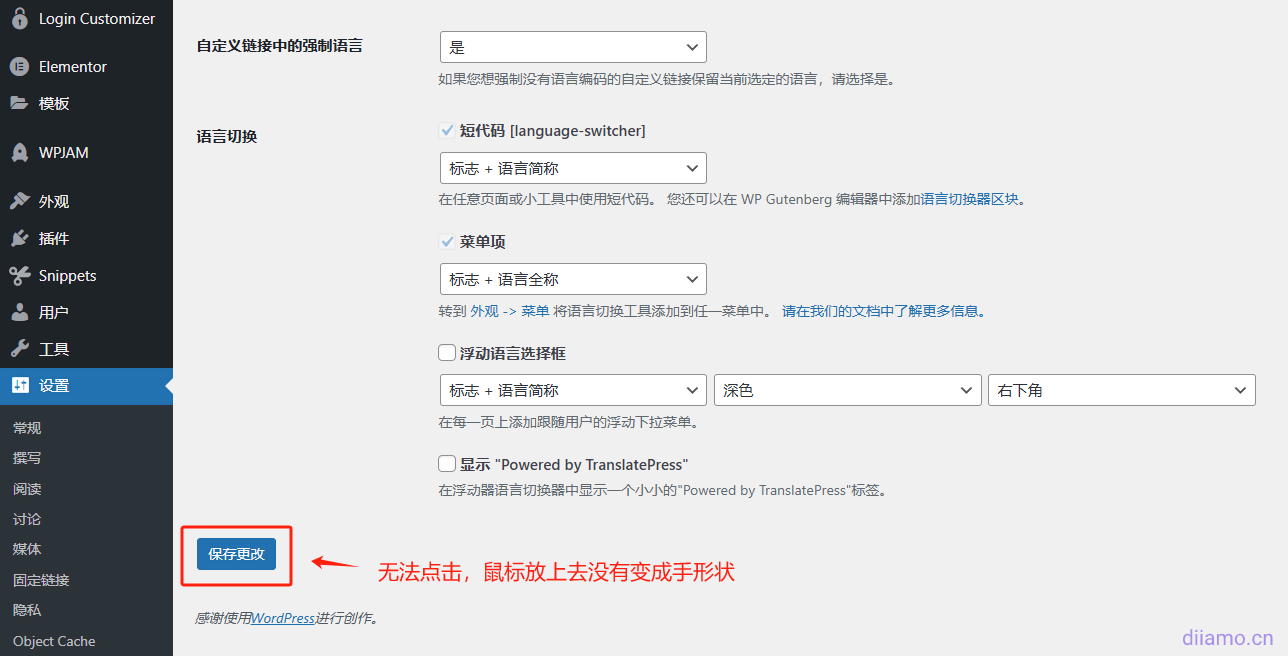Toggle the 显示 Powered by TranslatePress checkbox
The width and height of the screenshot is (1288, 656).
click(x=447, y=464)
